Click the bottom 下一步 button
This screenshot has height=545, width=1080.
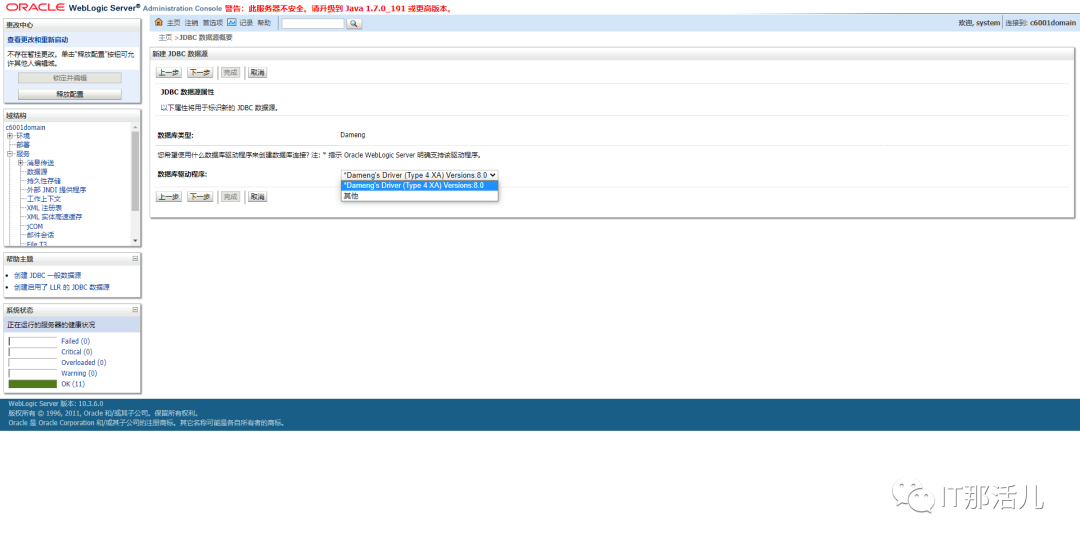(x=200, y=196)
